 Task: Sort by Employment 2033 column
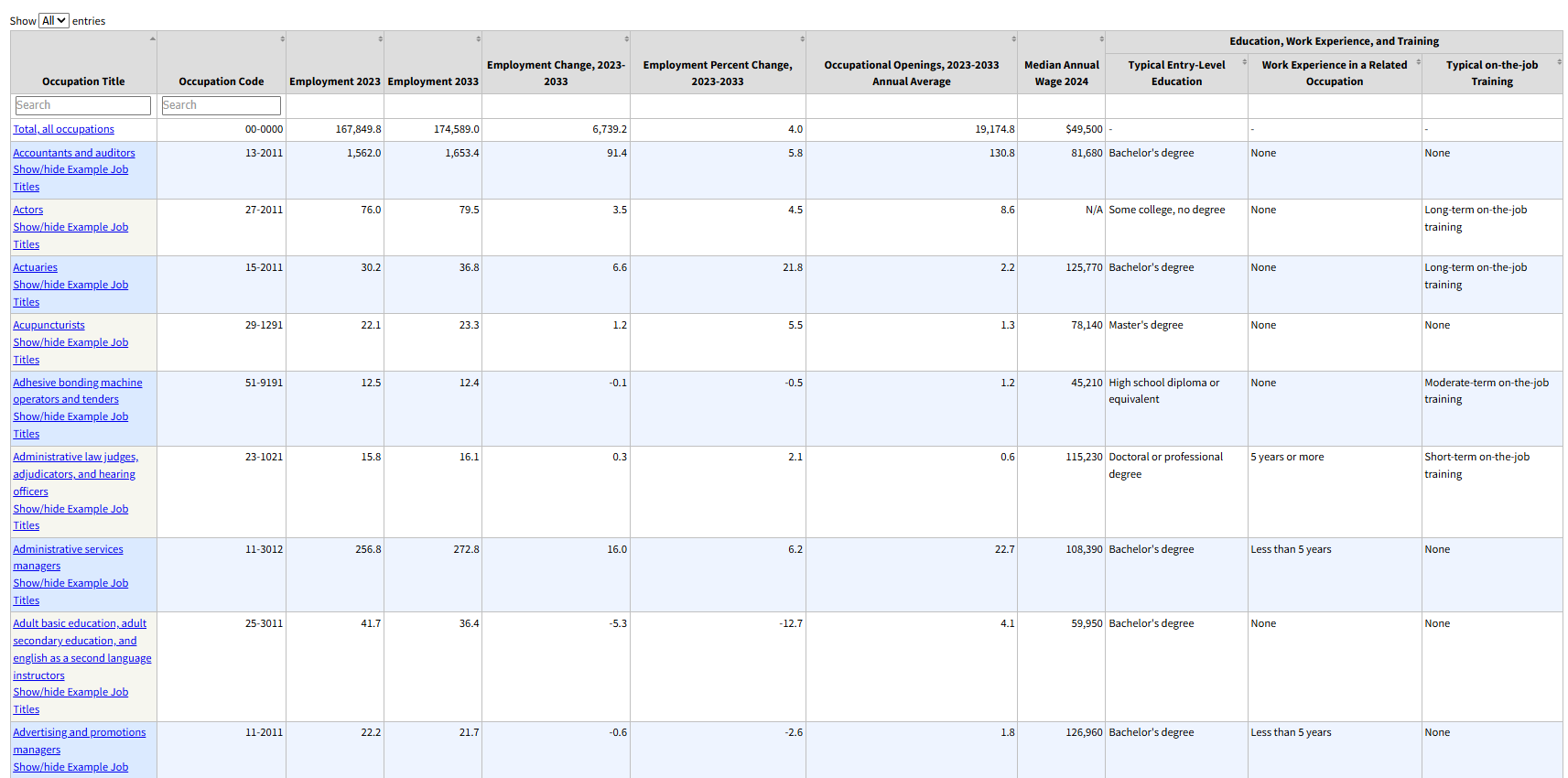pos(433,62)
